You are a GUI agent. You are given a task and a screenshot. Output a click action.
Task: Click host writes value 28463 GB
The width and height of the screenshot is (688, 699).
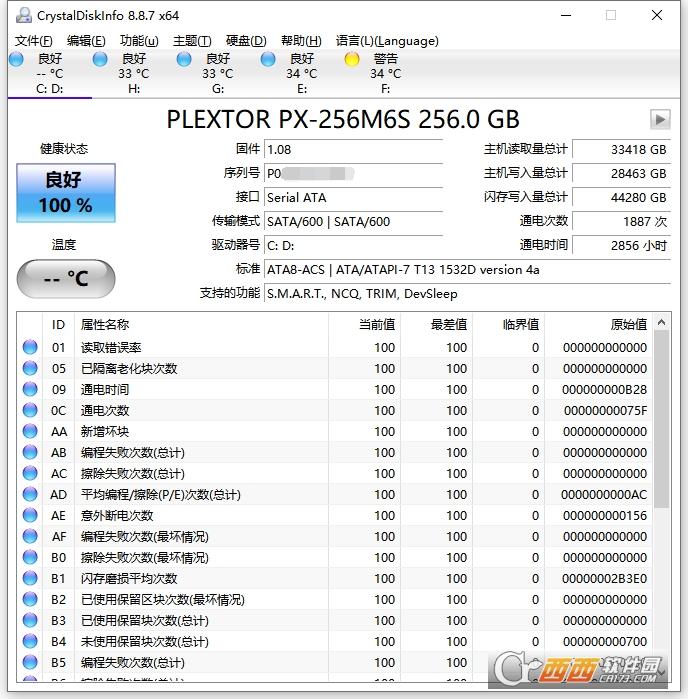pyautogui.click(x=622, y=173)
